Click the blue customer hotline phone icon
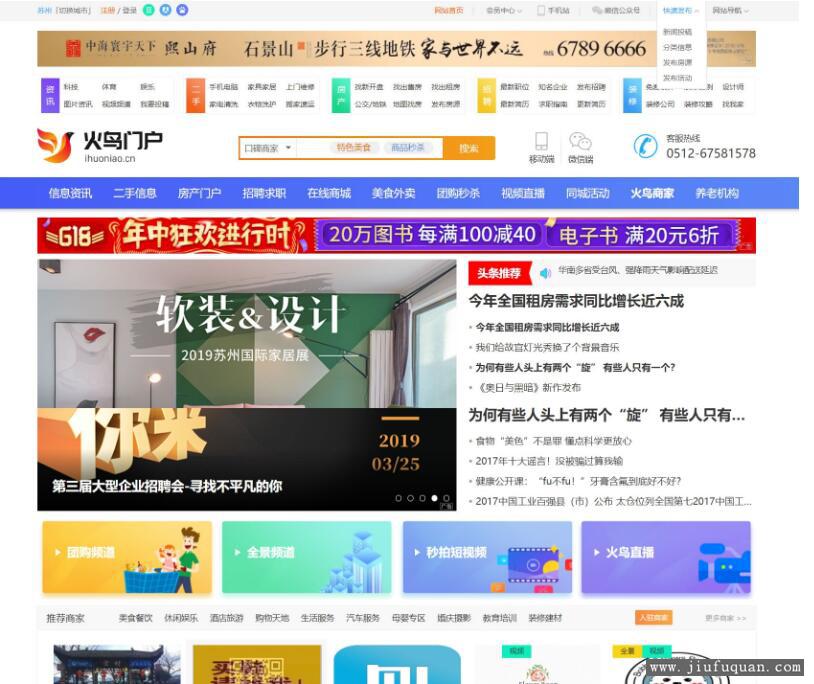The height and width of the screenshot is (684, 814). point(645,146)
